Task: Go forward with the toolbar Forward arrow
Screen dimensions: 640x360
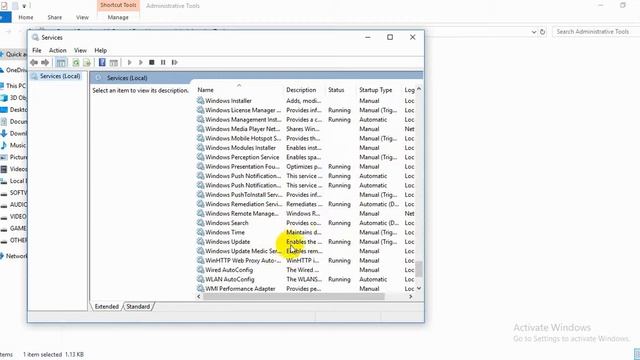Action: click(x=45, y=62)
